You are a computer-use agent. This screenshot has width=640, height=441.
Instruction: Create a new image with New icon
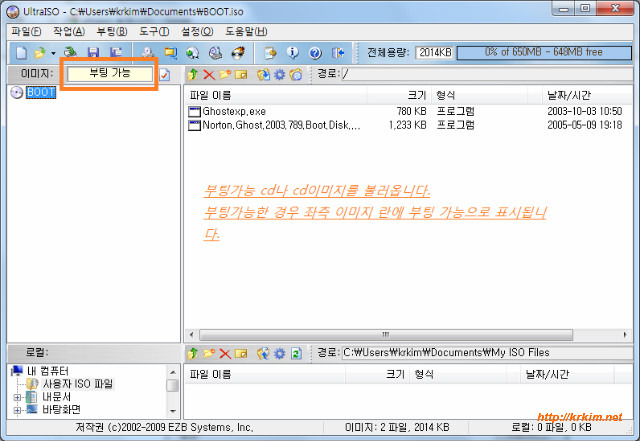click(x=21, y=53)
